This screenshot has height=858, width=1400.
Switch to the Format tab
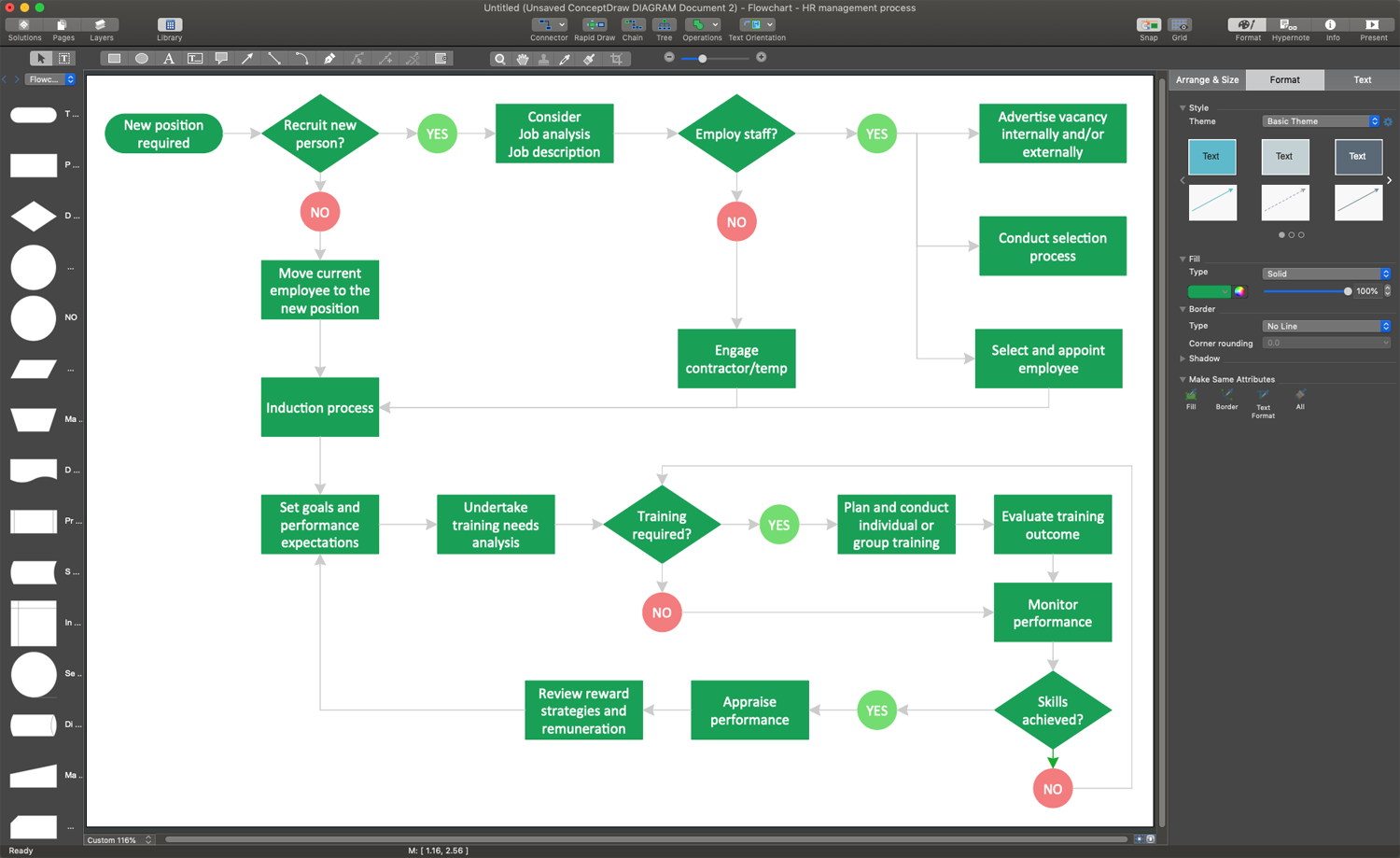tap(1284, 80)
